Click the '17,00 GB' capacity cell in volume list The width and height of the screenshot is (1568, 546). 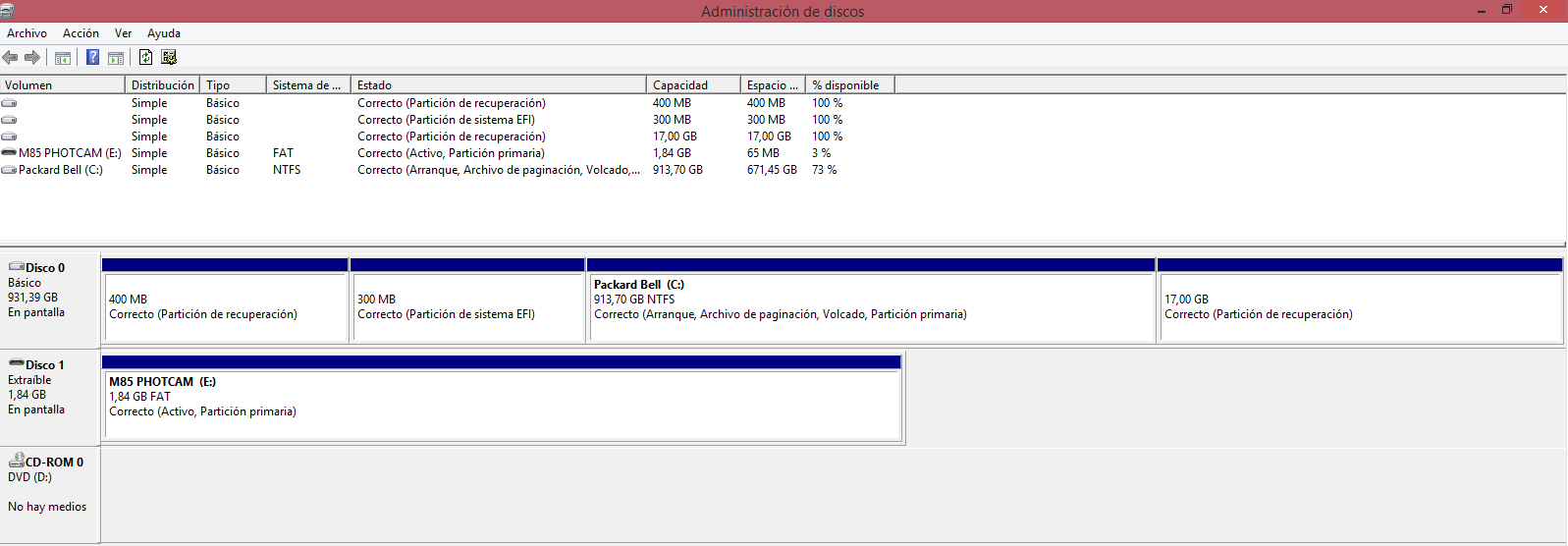pyautogui.click(x=675, y=136)
